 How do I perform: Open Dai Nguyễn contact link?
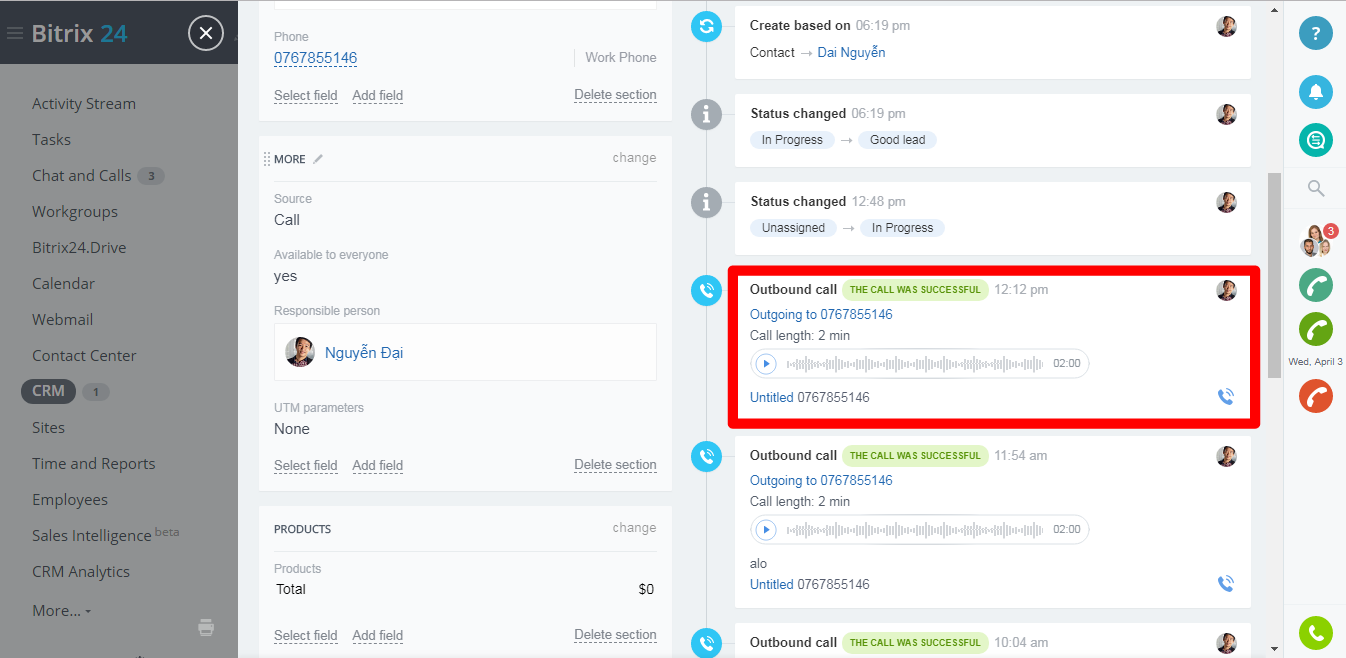(x=851, y=52)
